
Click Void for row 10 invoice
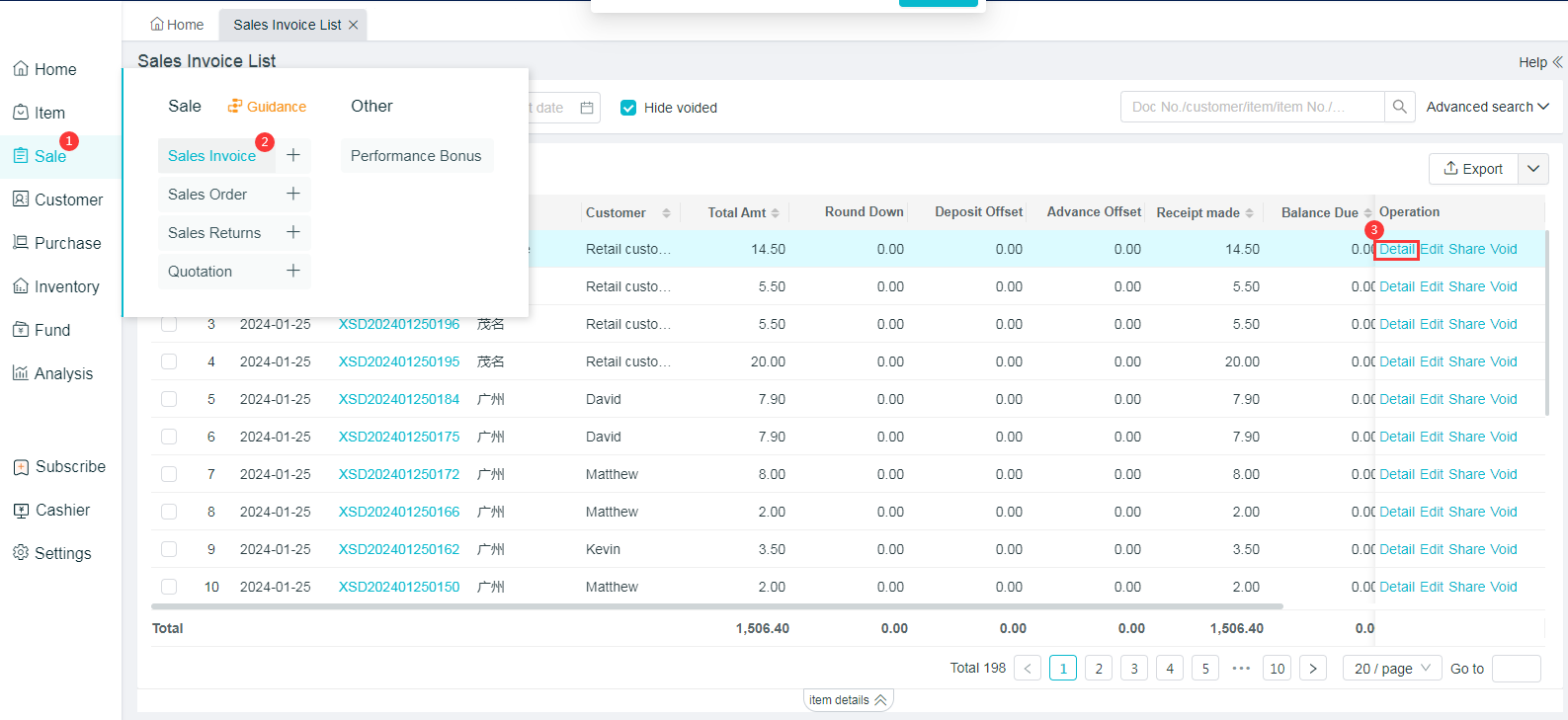point(1504,587)
